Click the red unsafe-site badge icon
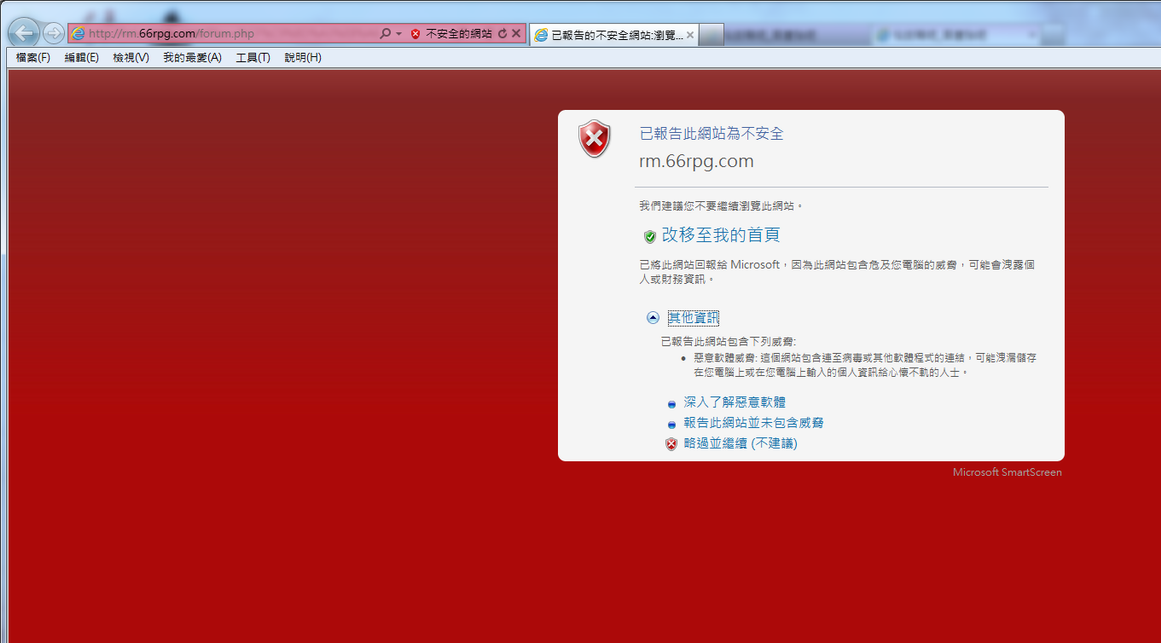Image resolution: width=1161 pixels, height=643 pixels. pyautogui.click(x=415, y=33)
